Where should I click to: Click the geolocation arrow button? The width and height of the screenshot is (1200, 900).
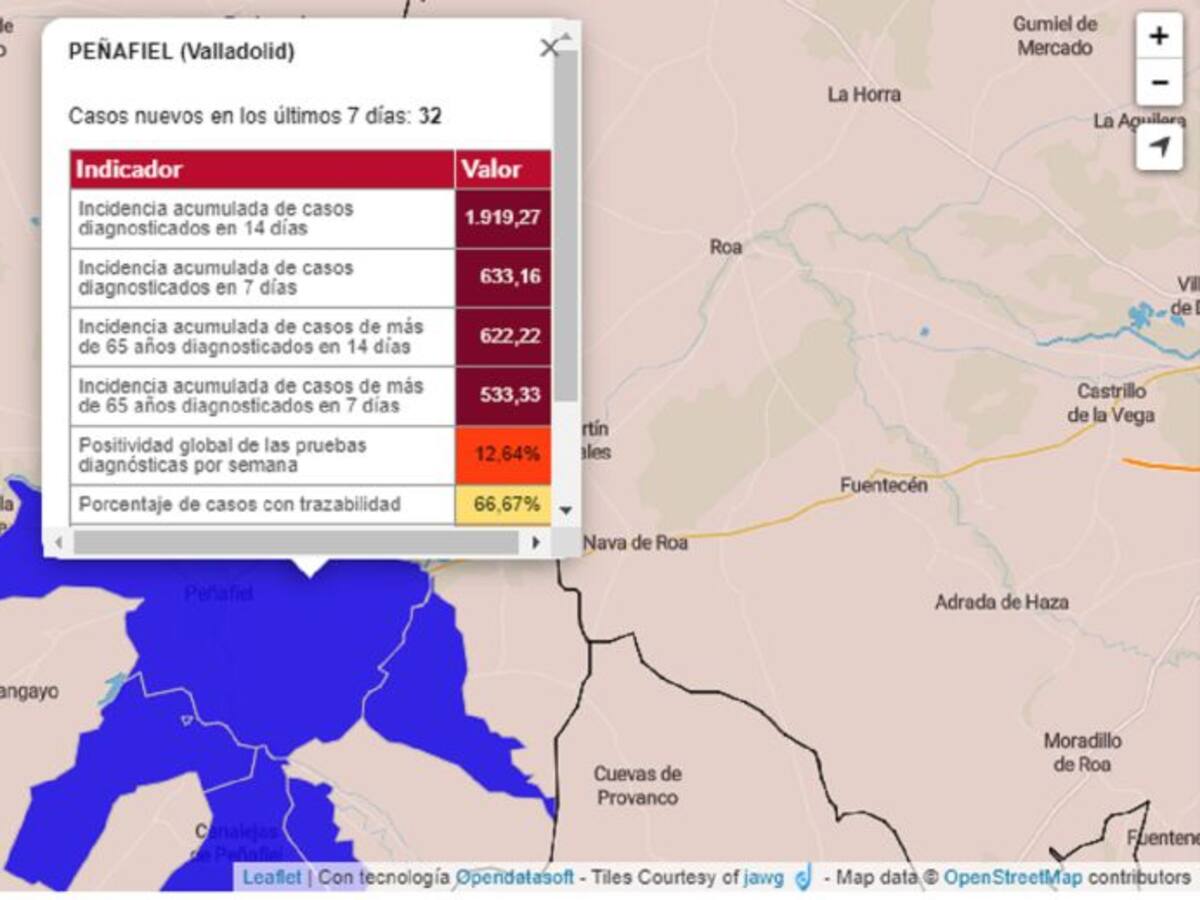click(x=1159, y=148)
